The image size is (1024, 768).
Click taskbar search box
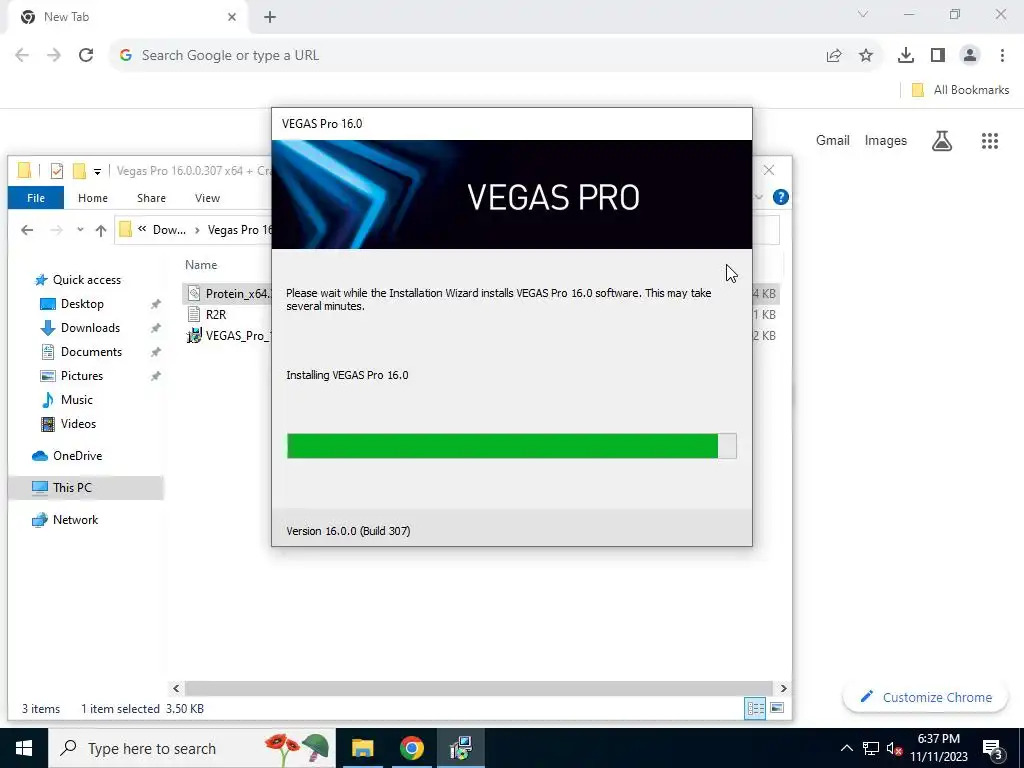[192, 748]
